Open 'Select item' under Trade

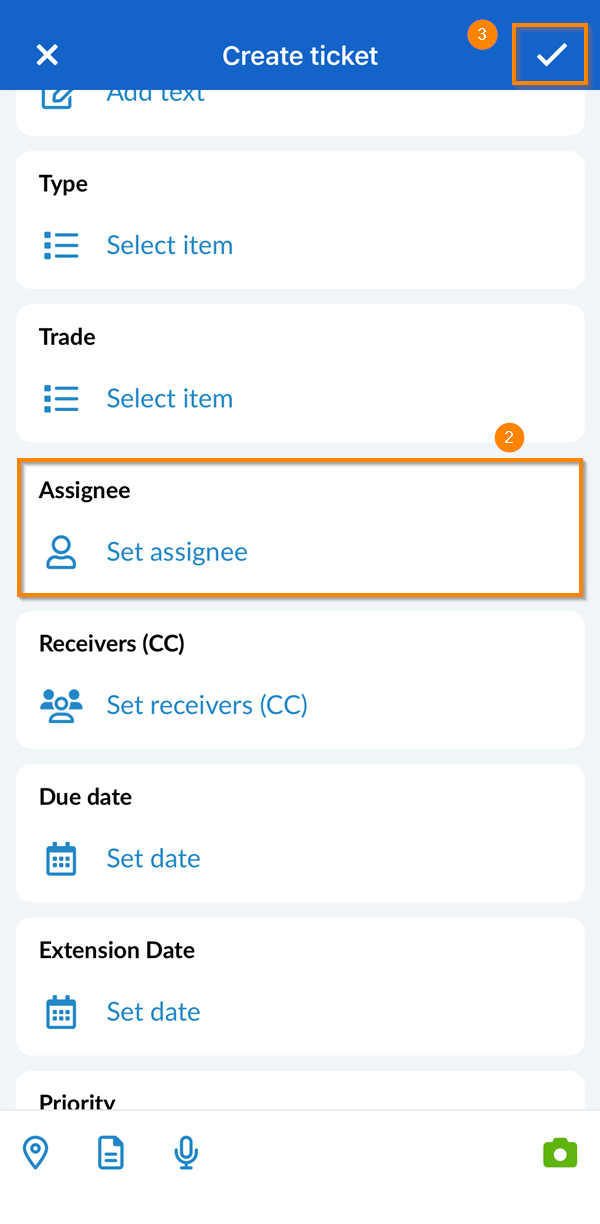169,398
